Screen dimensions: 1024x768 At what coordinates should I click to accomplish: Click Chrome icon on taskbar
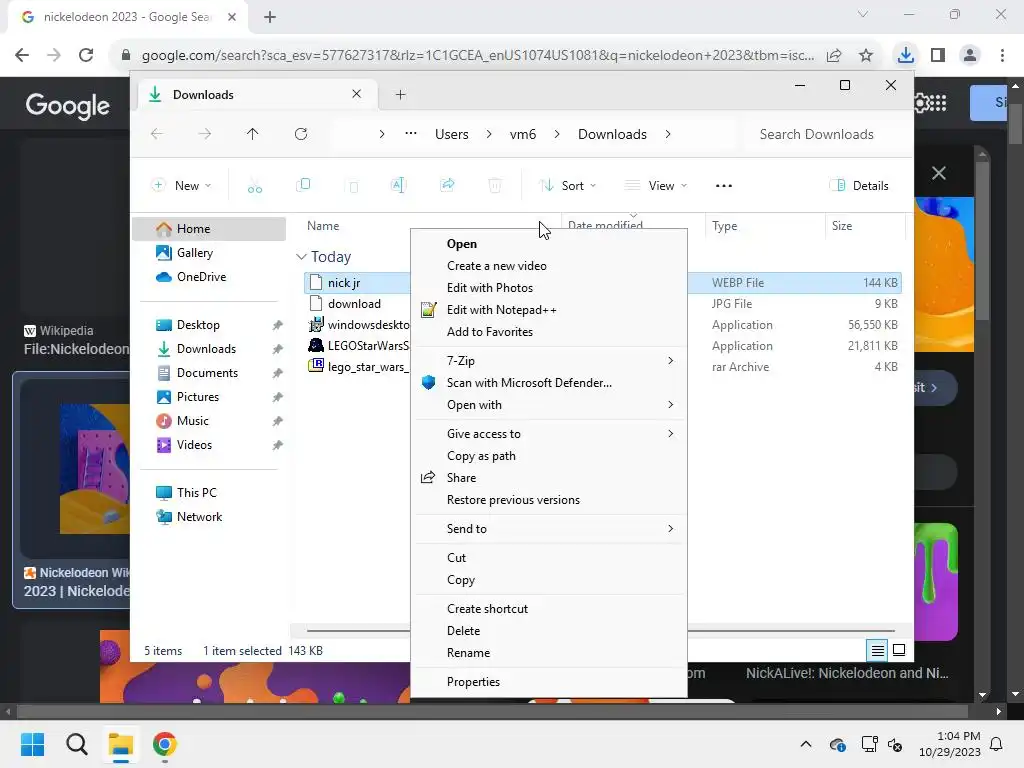(165, 744)
